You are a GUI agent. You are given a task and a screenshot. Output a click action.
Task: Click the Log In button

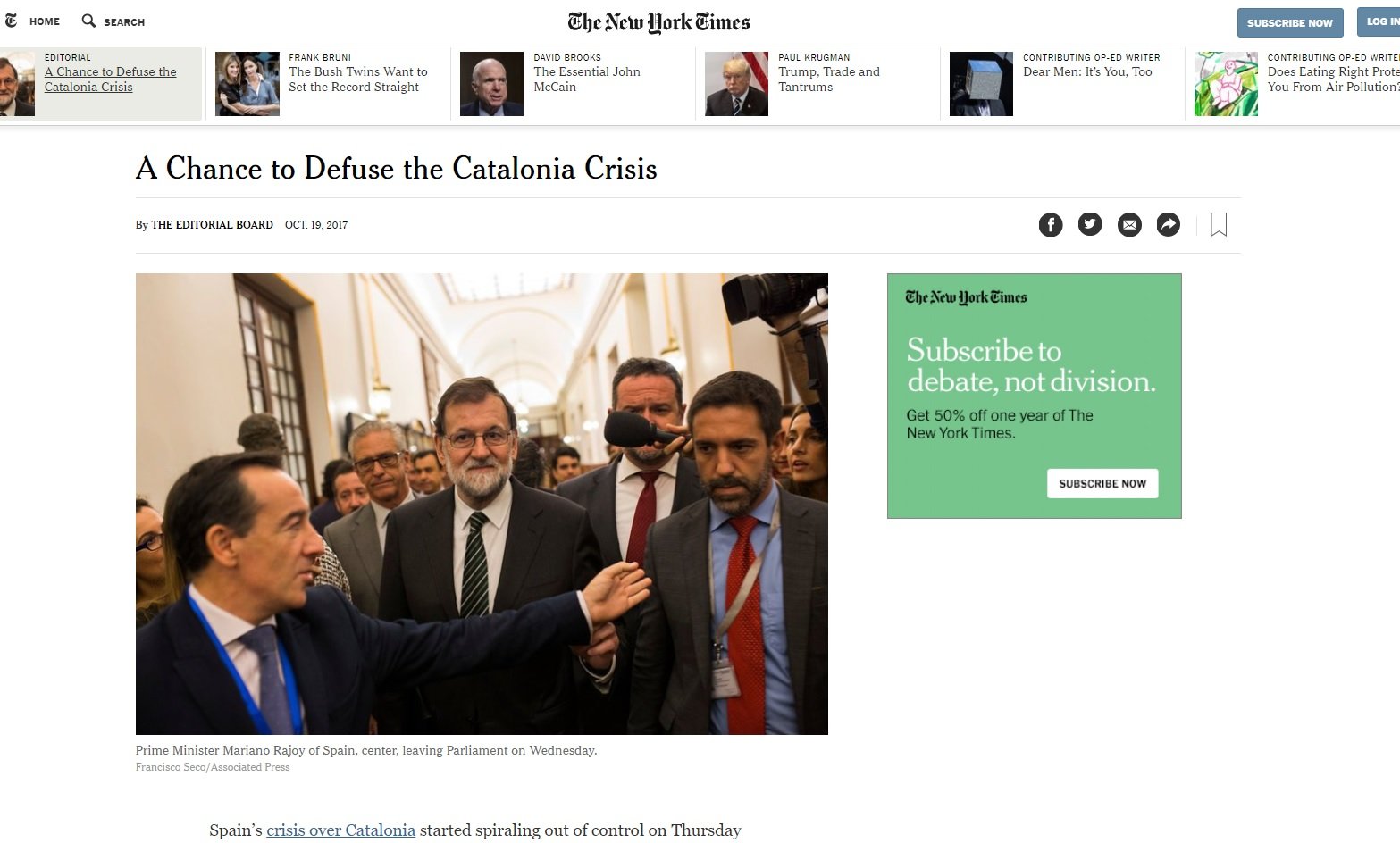1379,22
